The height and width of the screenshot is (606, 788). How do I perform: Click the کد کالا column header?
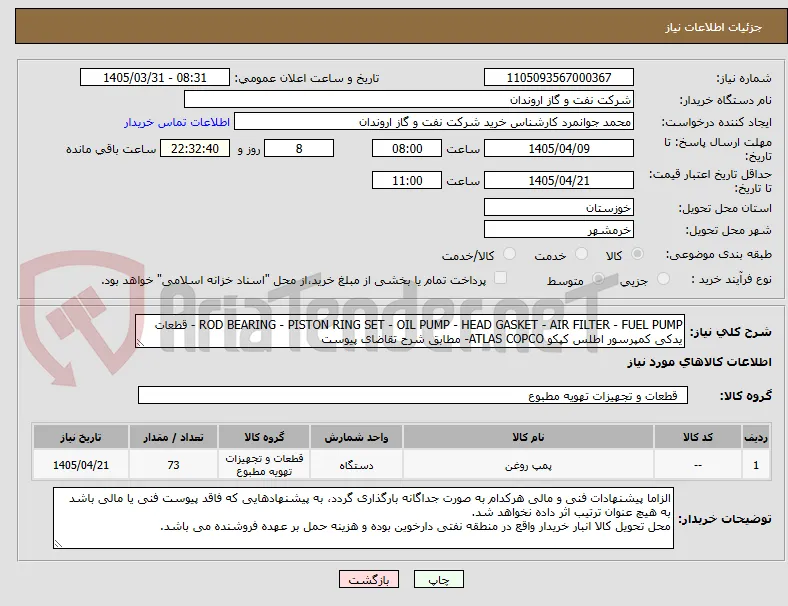coord(698,437)
